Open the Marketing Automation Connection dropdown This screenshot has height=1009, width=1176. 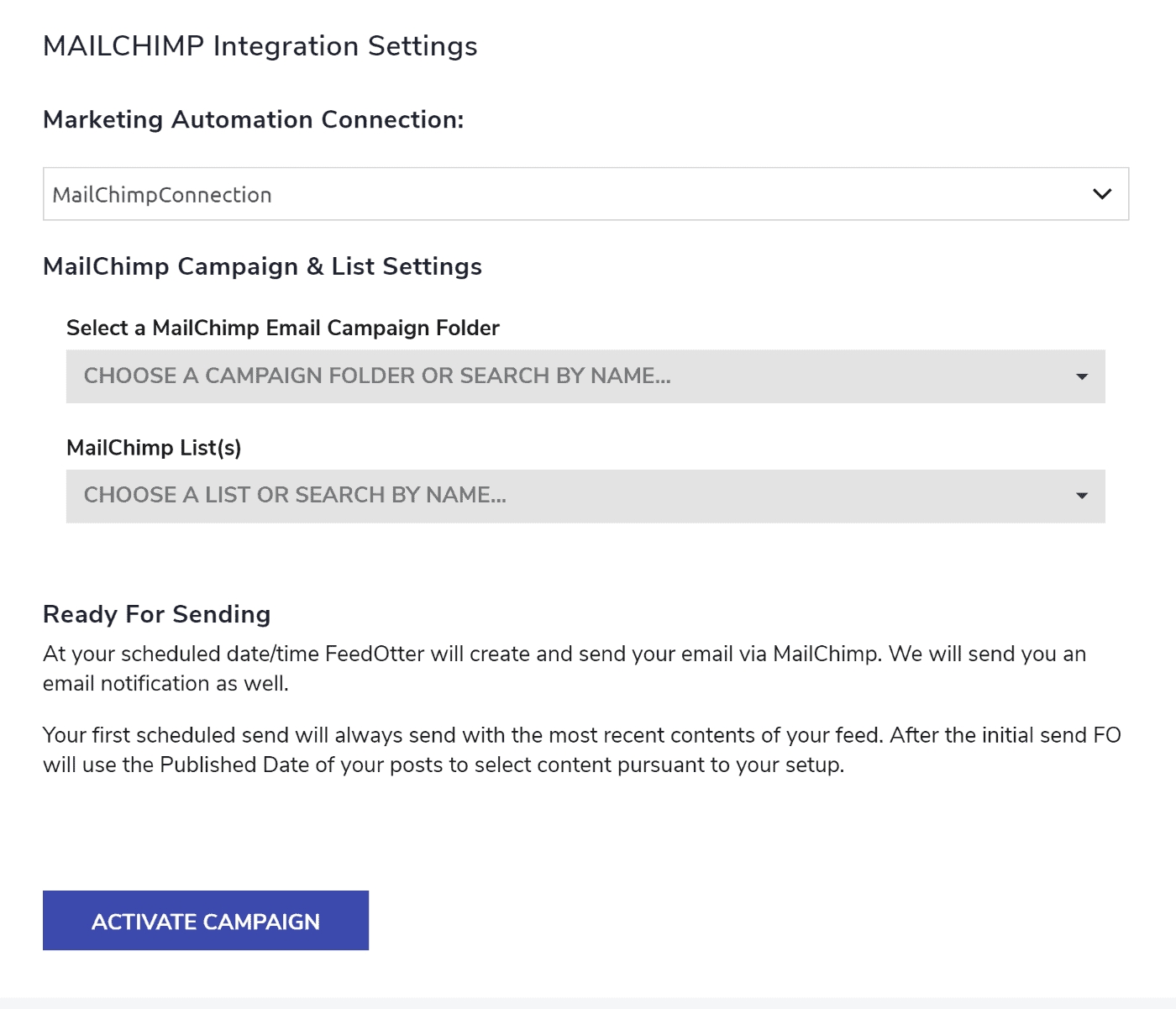pyautogui.click(x=585, y=194)
